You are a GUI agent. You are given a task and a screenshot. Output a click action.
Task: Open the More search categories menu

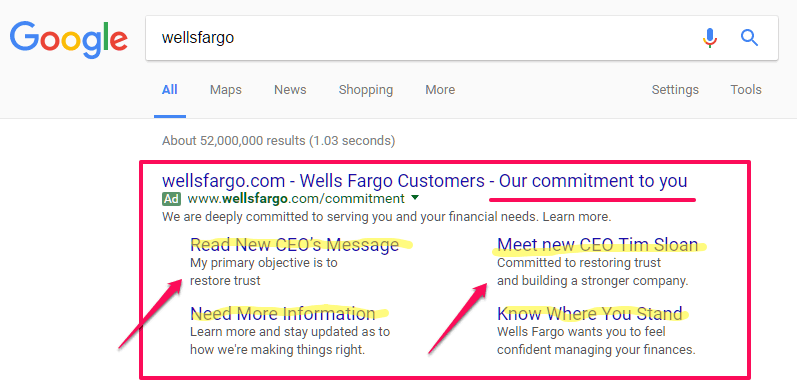(440, 90)
